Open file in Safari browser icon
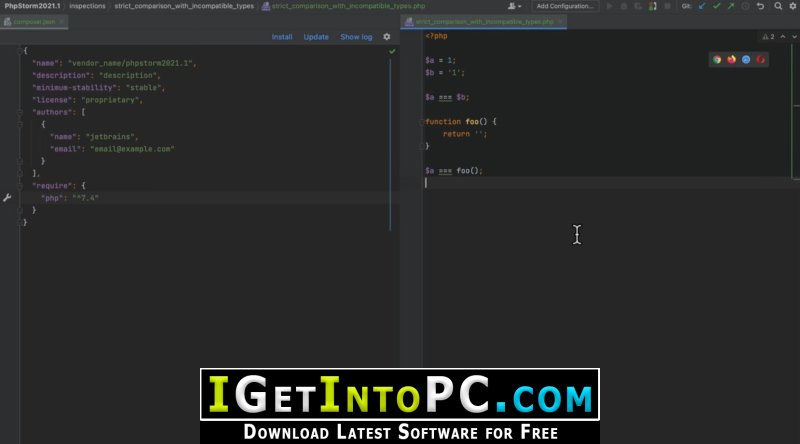Viewport: 800px width, 444px height. (746, 60)
